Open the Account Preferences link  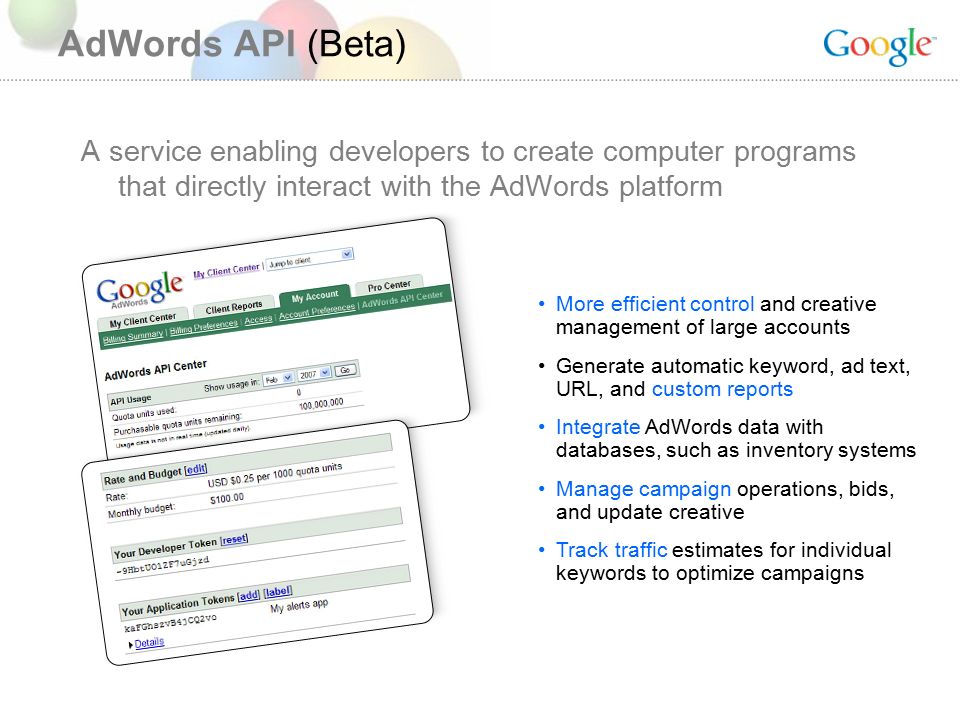pos(317,310)
